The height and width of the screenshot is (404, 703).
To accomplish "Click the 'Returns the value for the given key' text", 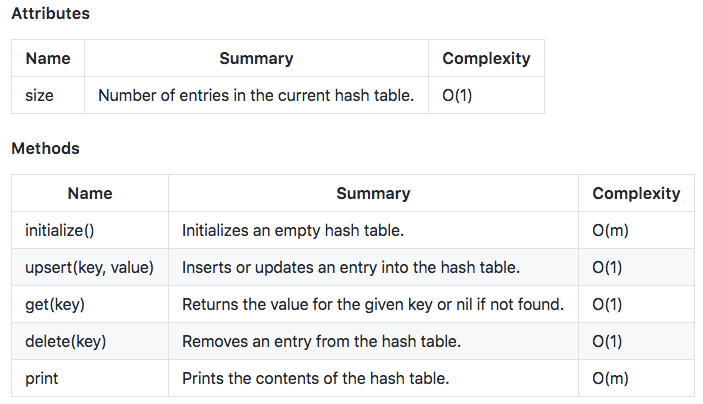I will (x=373, y=304).
